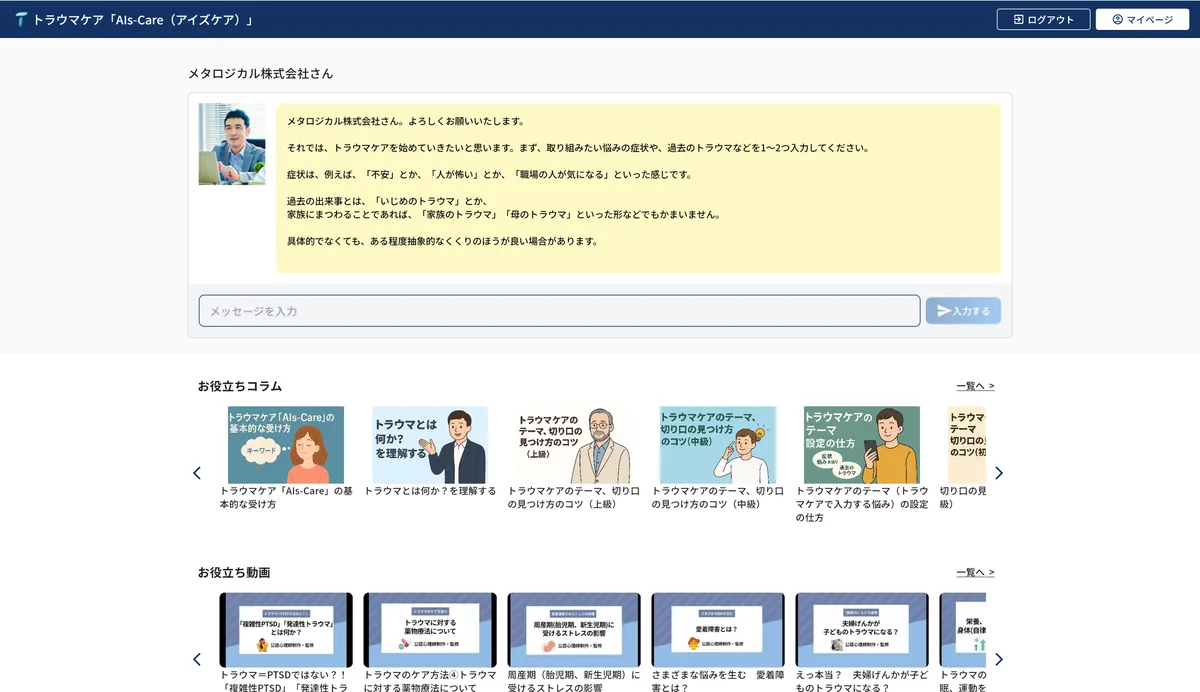1200x692 pixels.
Task: Open the 薬物療法について video thumbnail
Action: [x=430, y=630]
